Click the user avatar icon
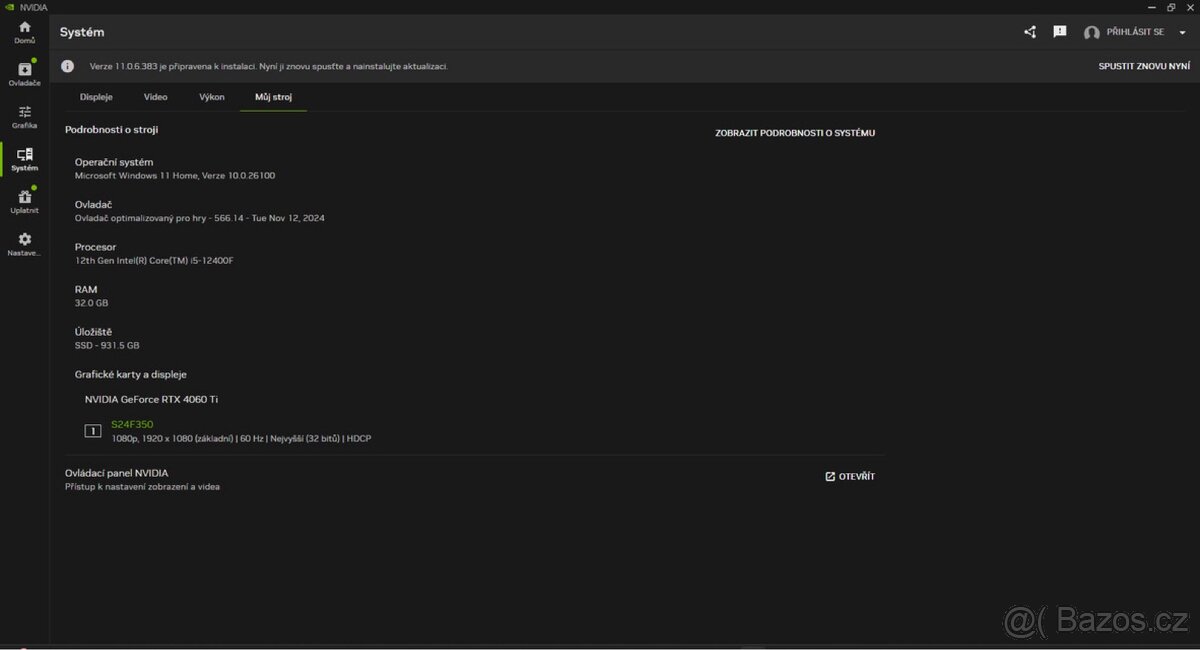 click(x=1091, y=33)
